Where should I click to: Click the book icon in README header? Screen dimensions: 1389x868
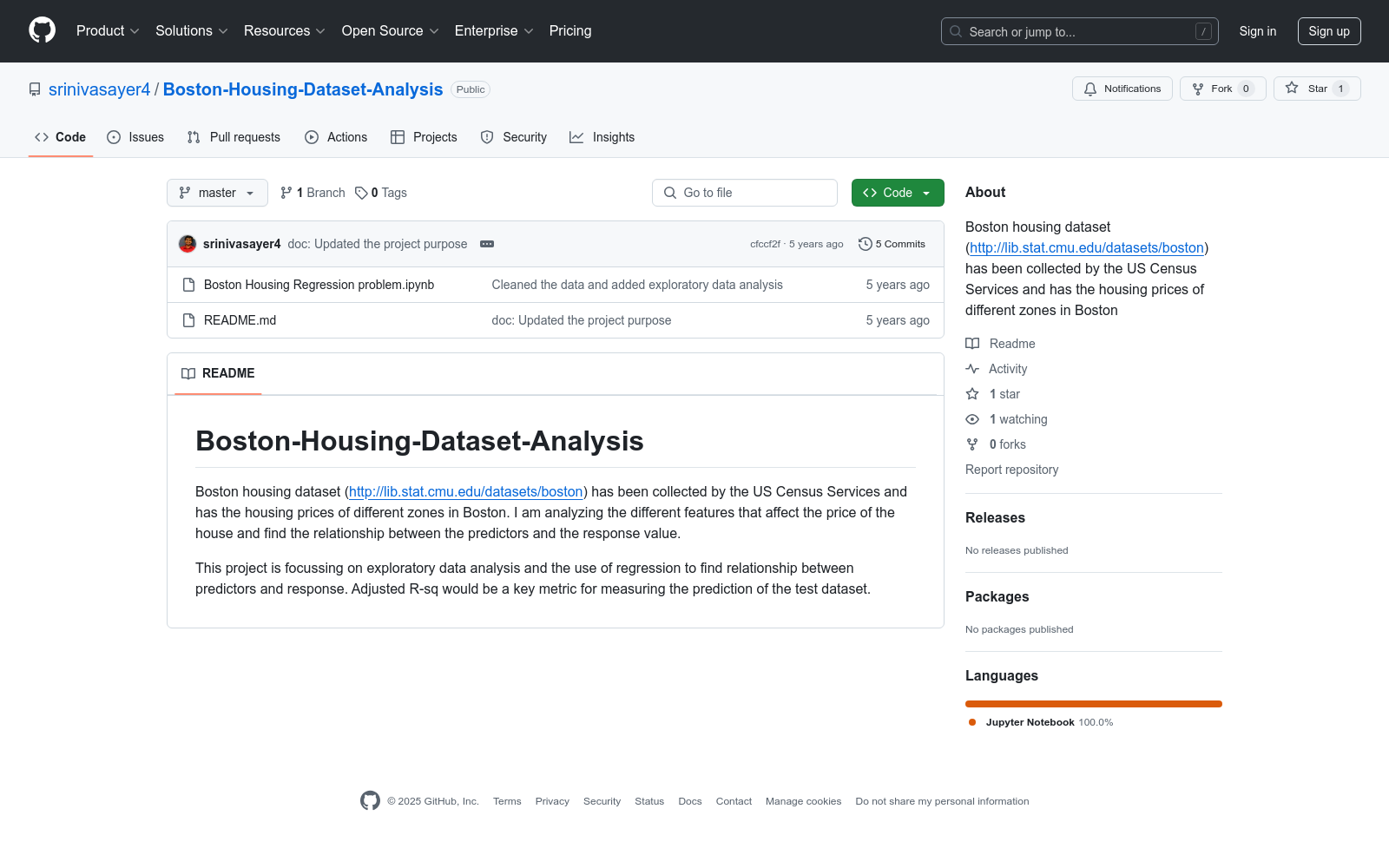click(188, 373)
